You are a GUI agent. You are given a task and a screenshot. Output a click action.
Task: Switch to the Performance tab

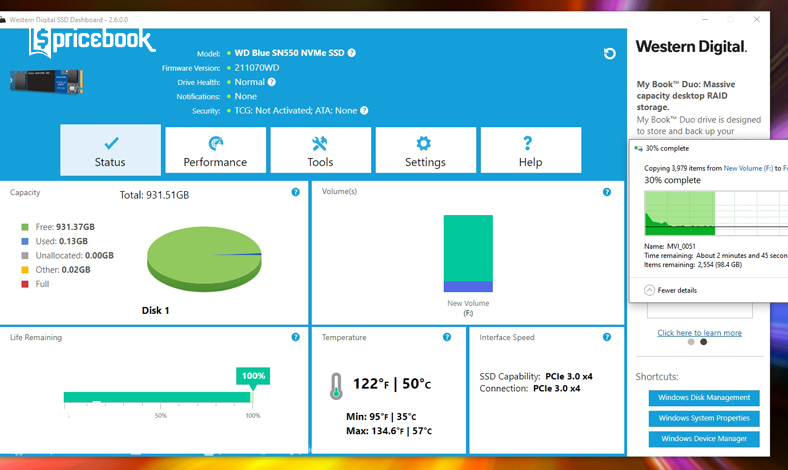coord(216,150)
